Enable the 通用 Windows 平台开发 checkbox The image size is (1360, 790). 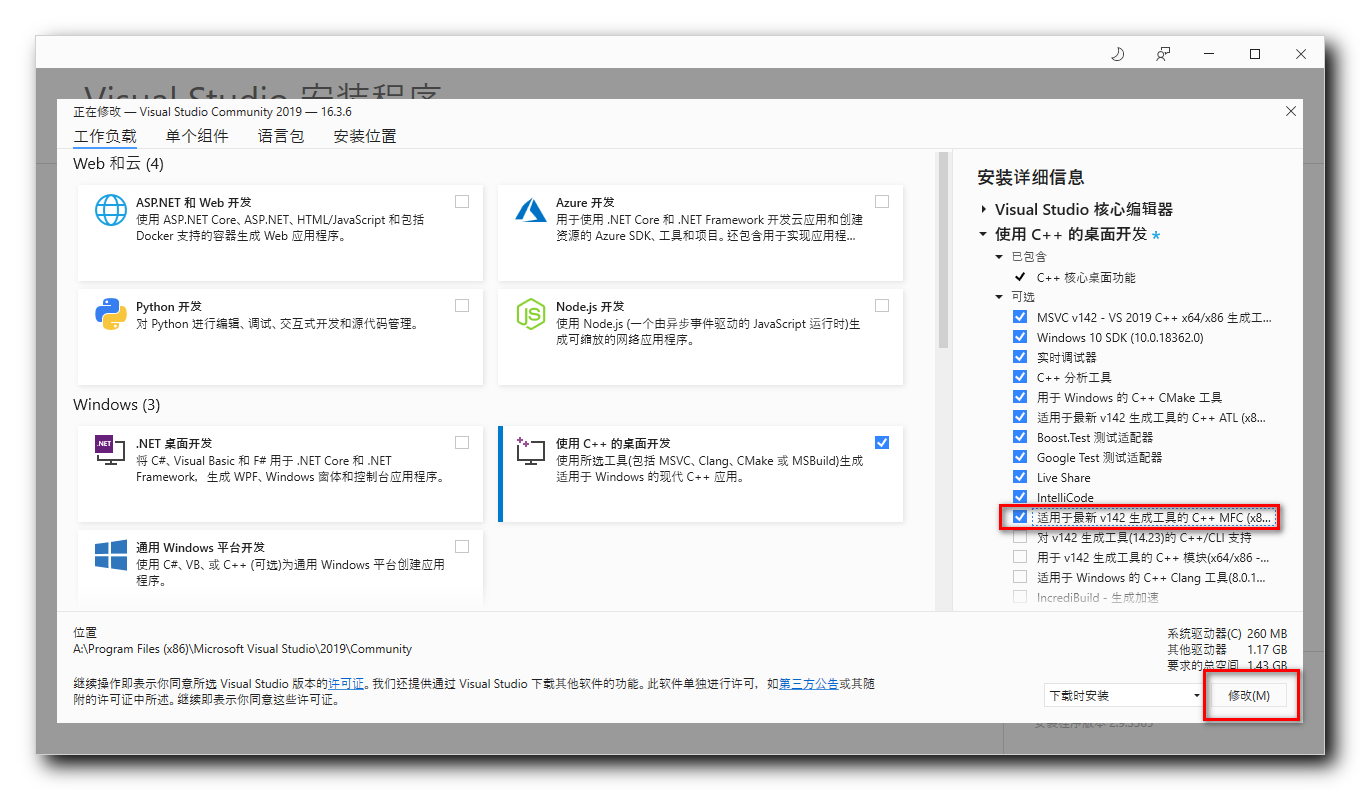click(462, 546)
